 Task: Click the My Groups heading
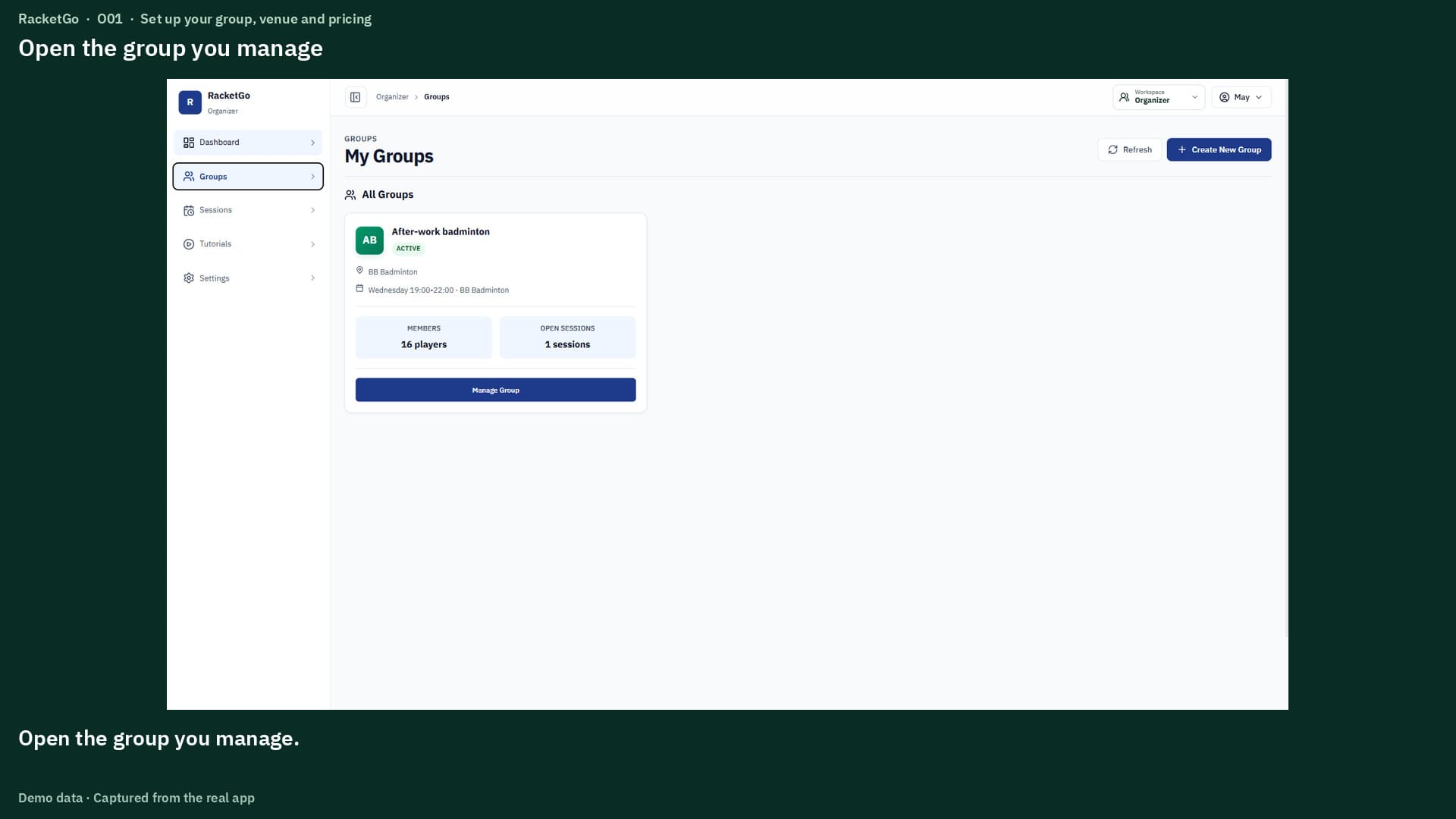pos(389,156)
